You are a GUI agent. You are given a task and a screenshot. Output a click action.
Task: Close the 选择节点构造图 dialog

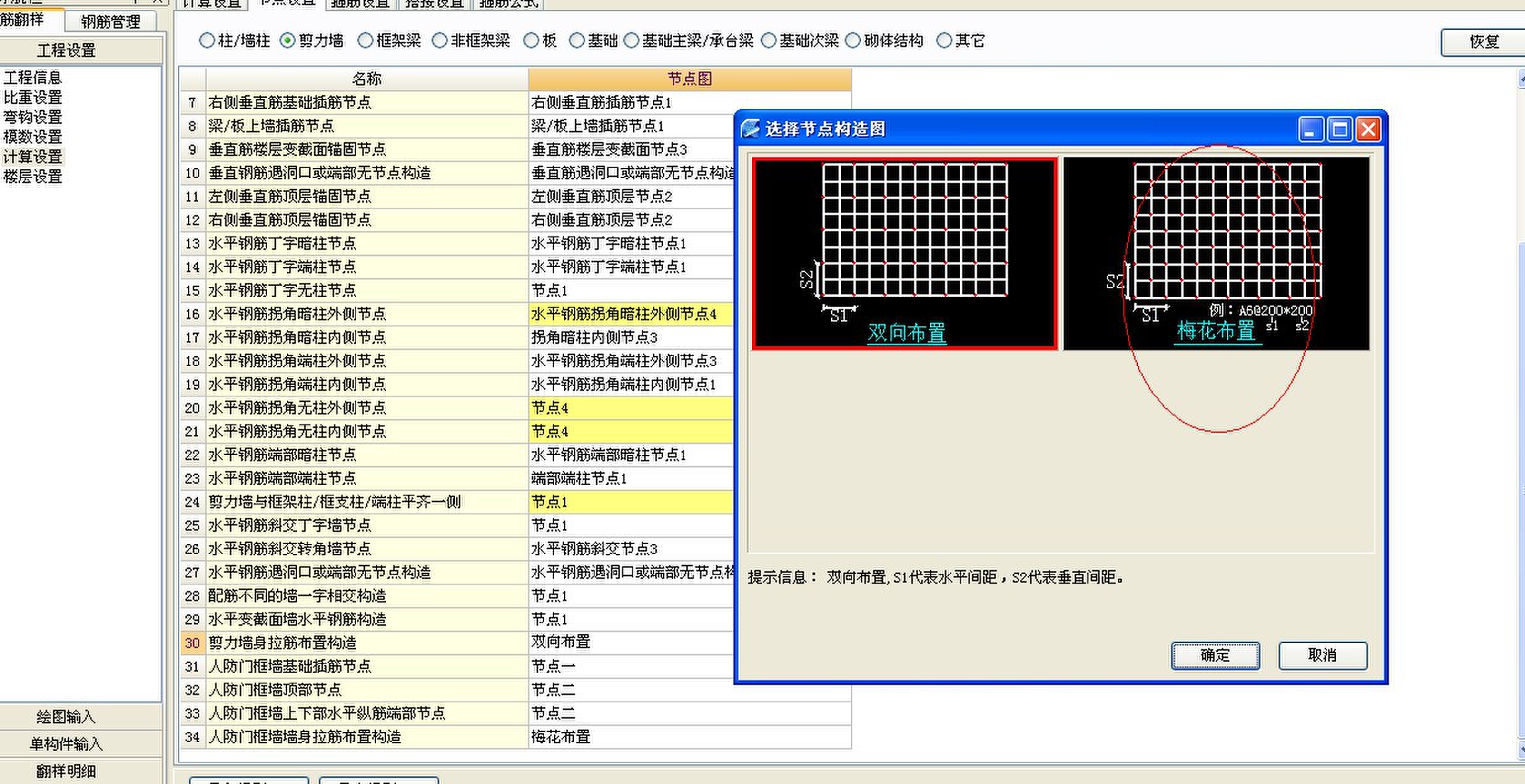(x=1369, y=129)
